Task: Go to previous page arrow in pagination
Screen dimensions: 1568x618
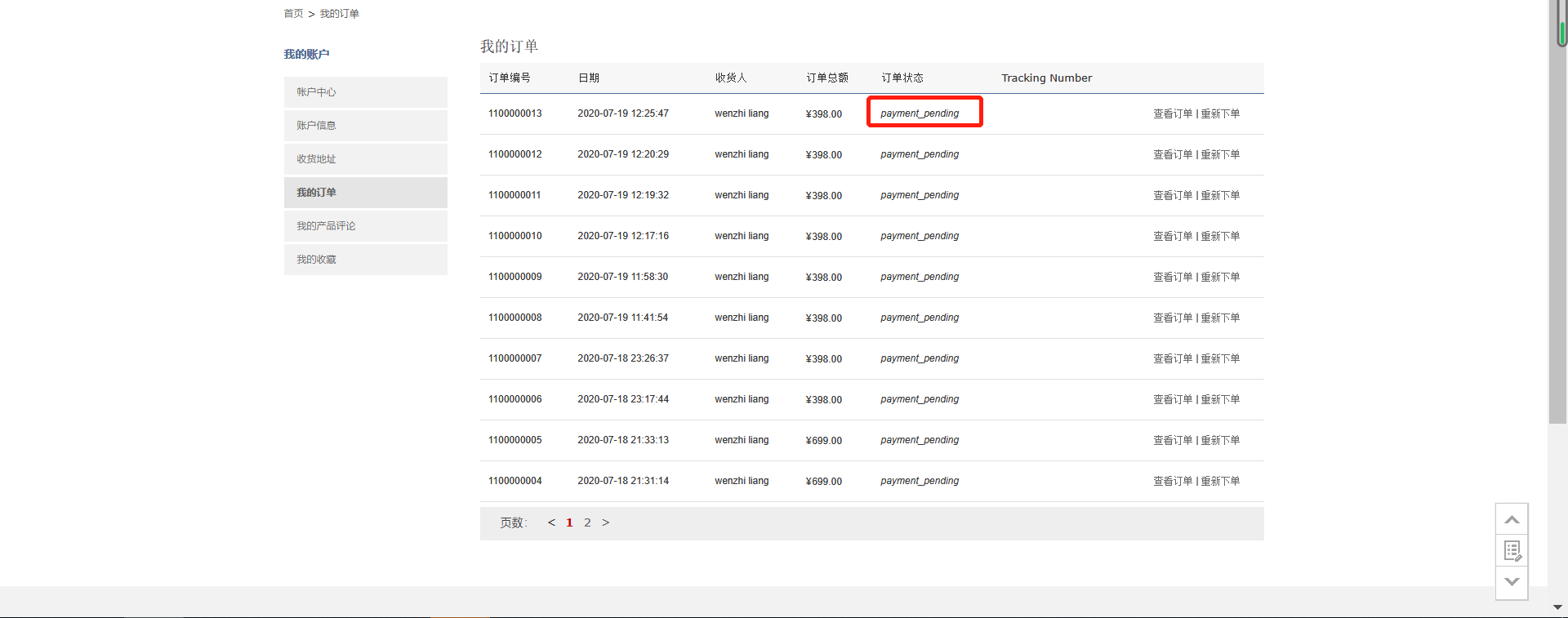Action: pos(551,522)
